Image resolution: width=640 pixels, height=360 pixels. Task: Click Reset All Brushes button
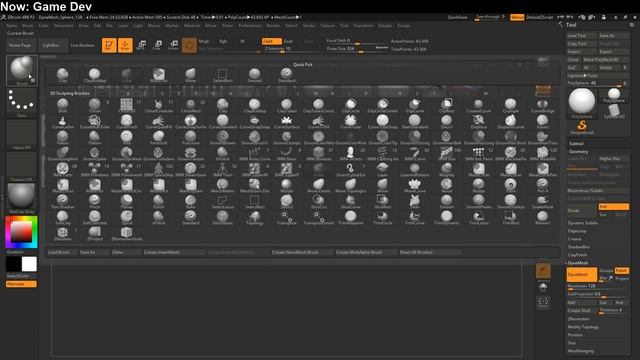[430, 252]
